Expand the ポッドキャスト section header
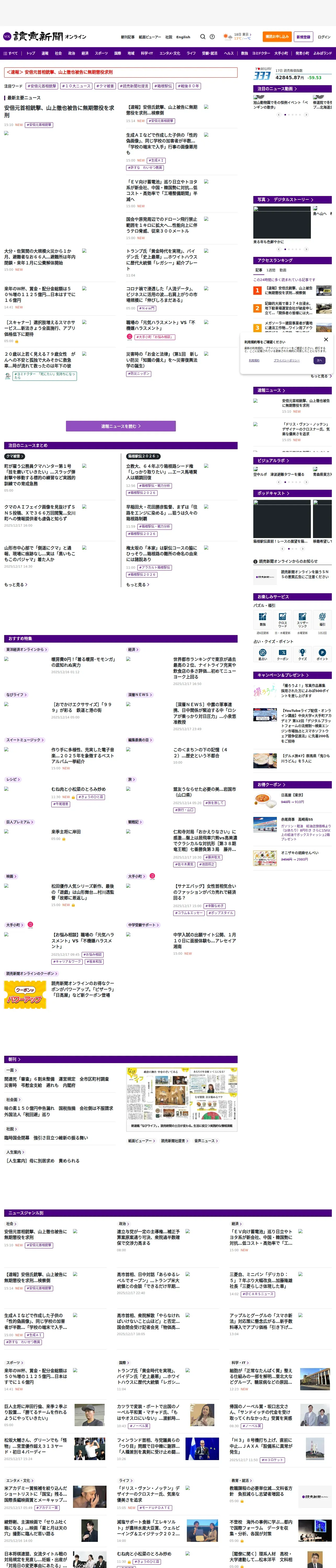 [293, 493]
